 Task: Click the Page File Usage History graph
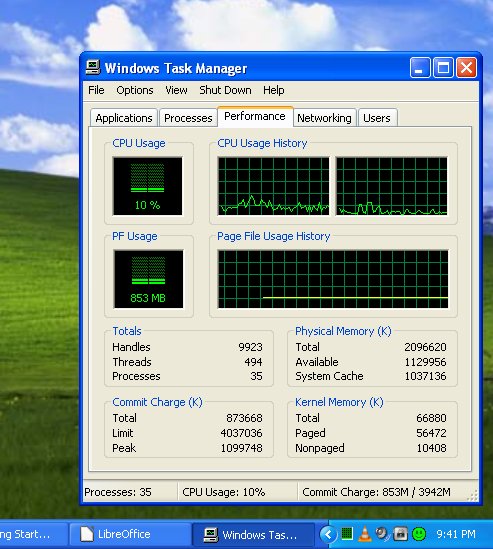tap(333, 279)
